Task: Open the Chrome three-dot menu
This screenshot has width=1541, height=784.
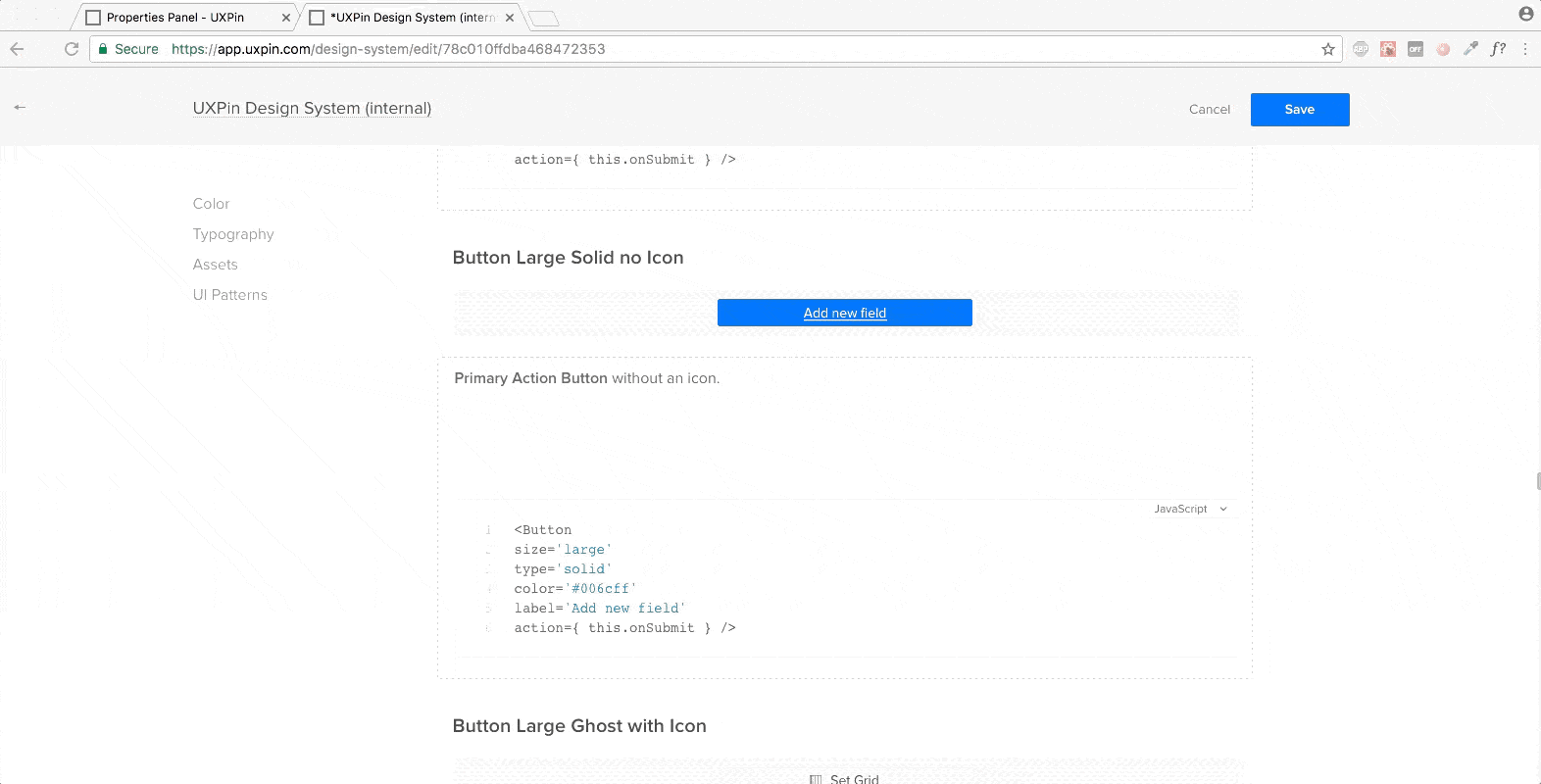Action: point(1525,49)
